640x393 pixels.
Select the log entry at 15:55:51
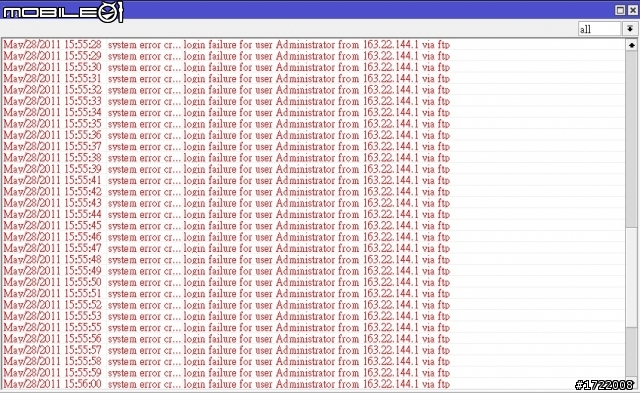[x=313, y=294]
